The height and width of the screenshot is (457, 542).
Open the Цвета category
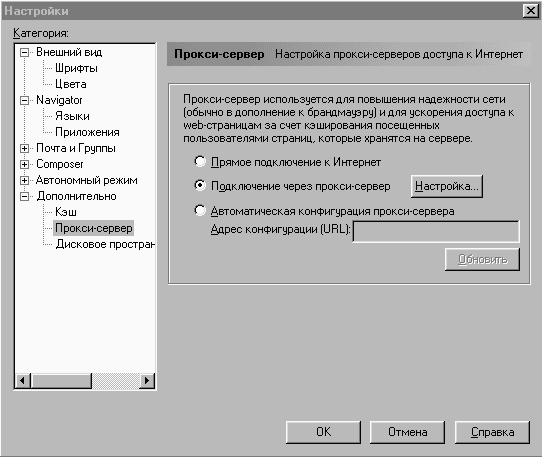[71, 84]
